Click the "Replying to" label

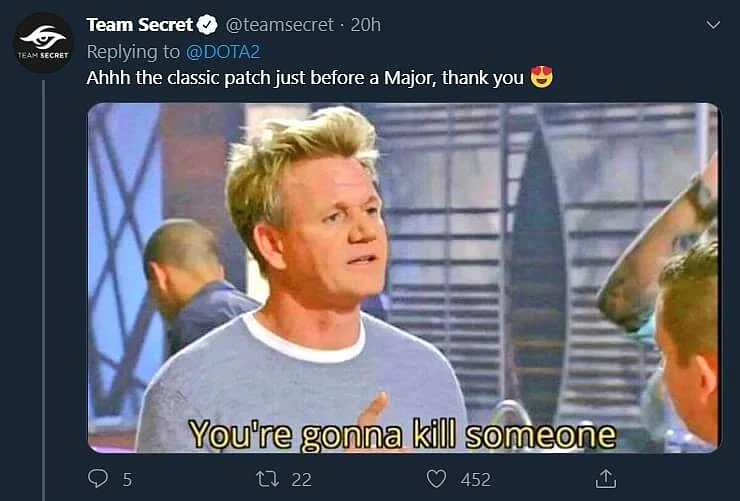click(x=133, y=52)
